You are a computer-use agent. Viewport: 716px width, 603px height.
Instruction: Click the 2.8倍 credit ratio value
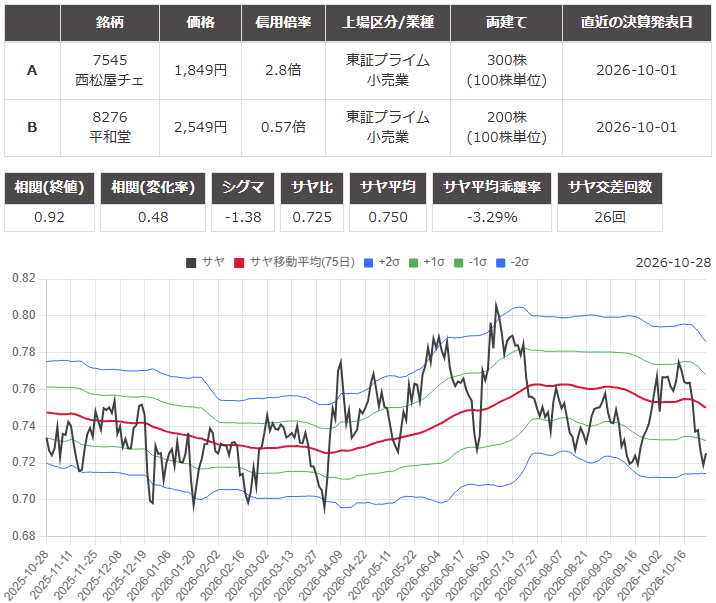coord(283,70)
